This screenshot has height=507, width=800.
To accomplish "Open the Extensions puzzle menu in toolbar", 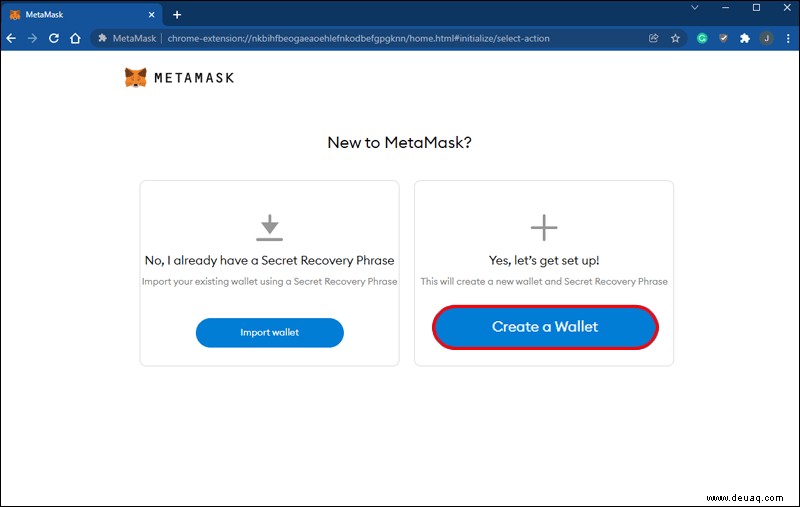I will [x=745, y=38].
